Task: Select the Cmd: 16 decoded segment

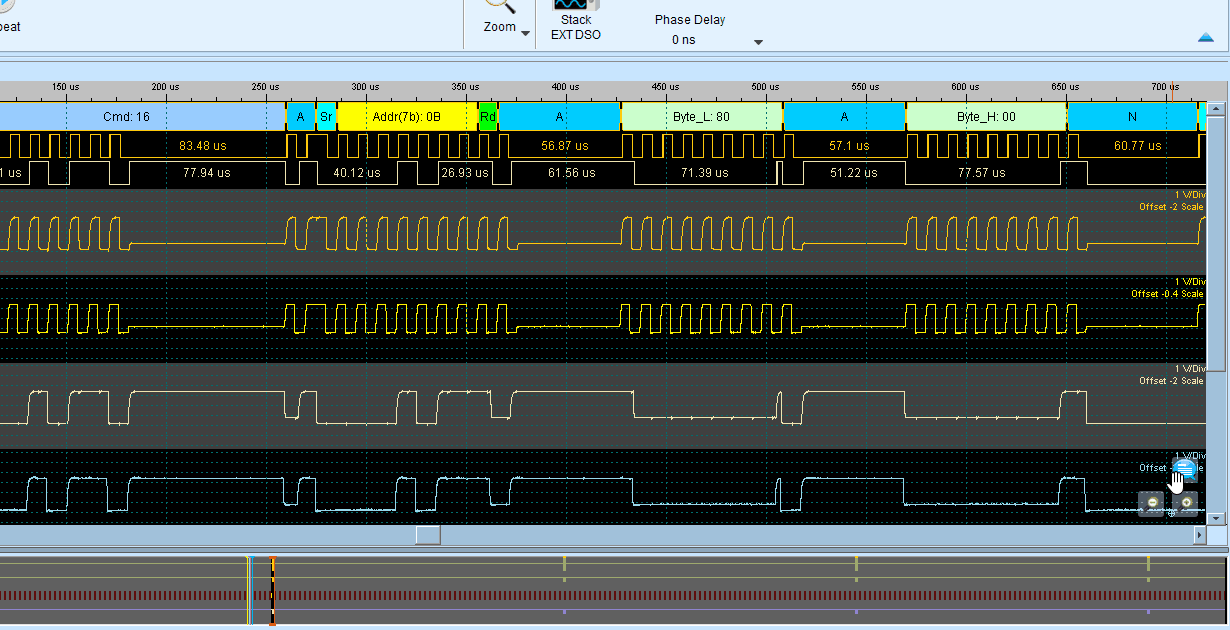Action: pos(127,117)
